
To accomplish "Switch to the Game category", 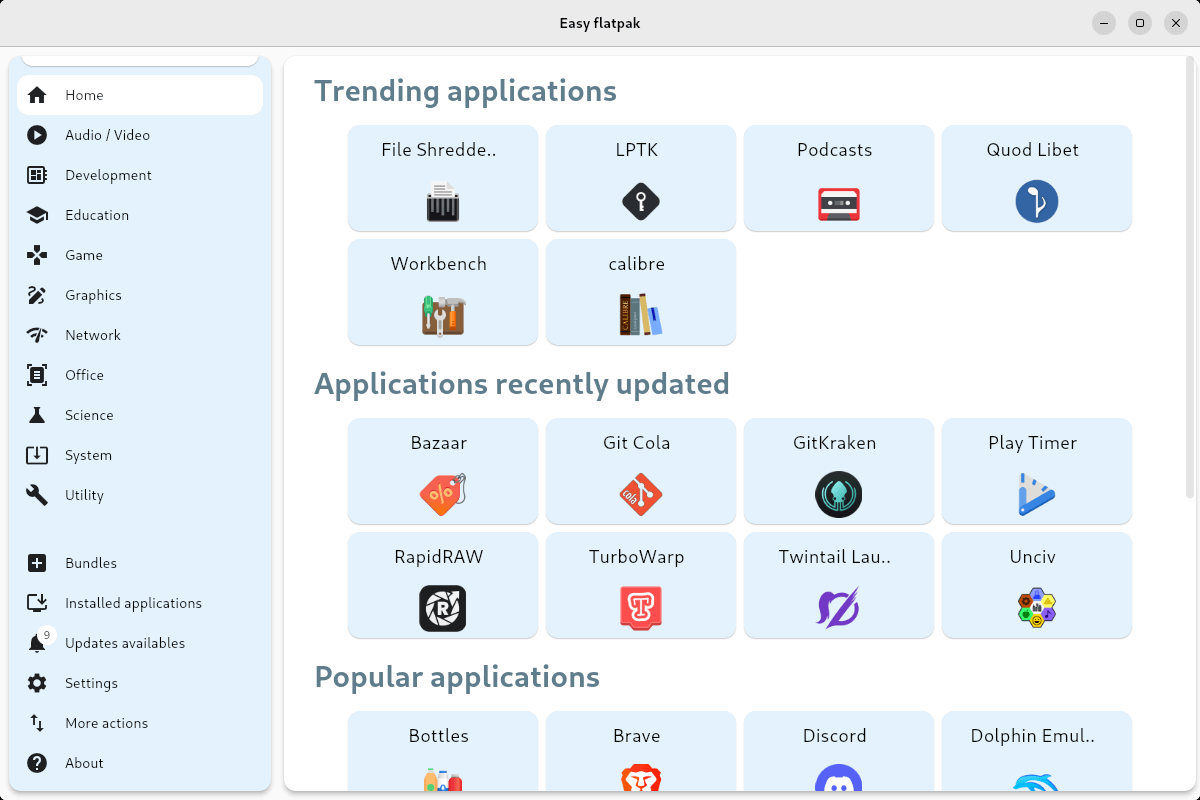I will click(x=84, y=255).
